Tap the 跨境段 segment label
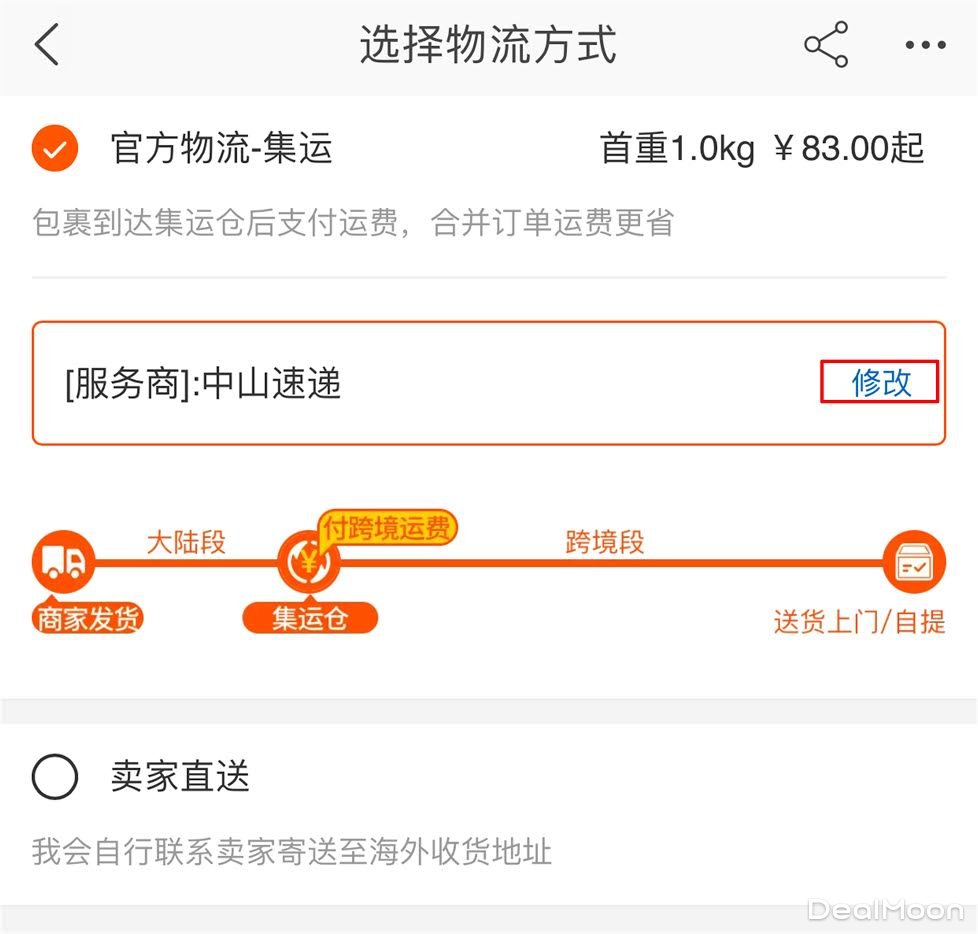 click(604, 543)
